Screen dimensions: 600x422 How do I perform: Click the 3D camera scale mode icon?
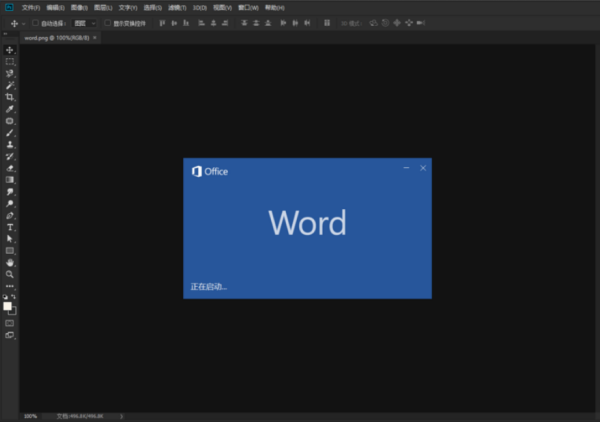(421, 23)
